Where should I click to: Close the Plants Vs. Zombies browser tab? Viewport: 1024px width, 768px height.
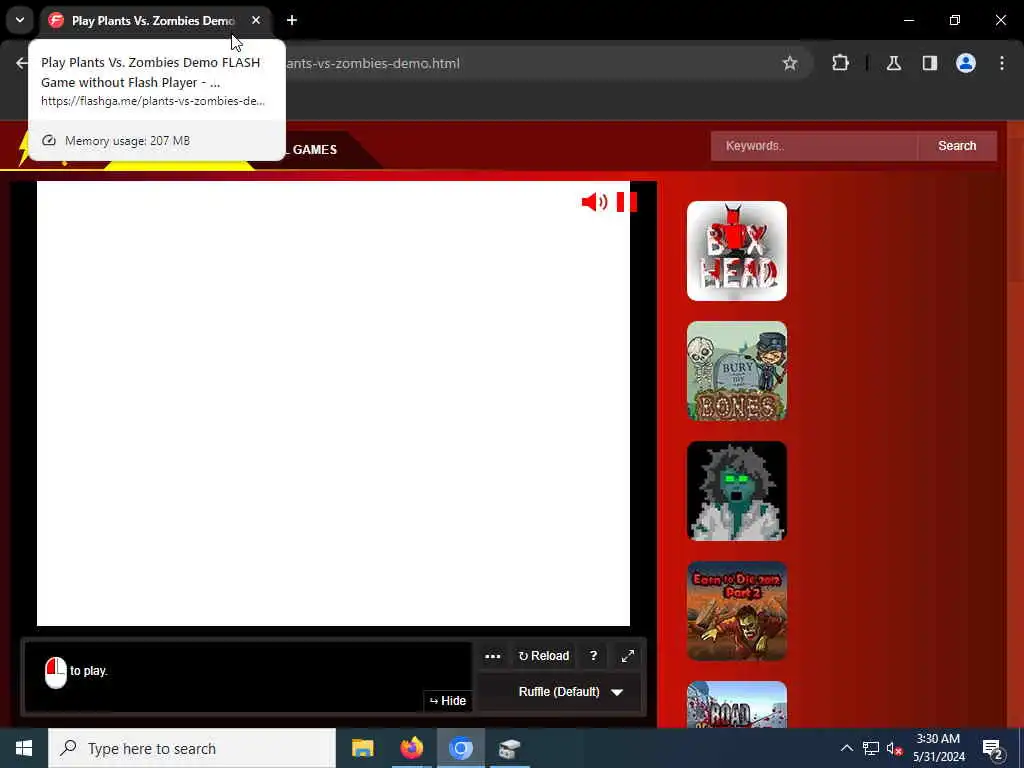pyautogui.click(x=256, y=20)
